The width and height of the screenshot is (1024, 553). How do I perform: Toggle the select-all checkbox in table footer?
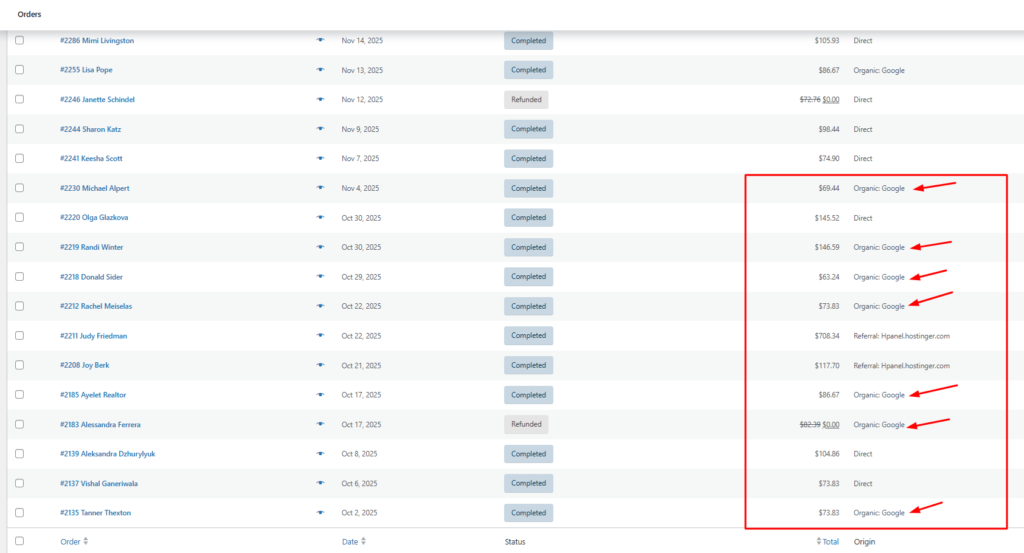pyautogui.click(x=20, y=541)
